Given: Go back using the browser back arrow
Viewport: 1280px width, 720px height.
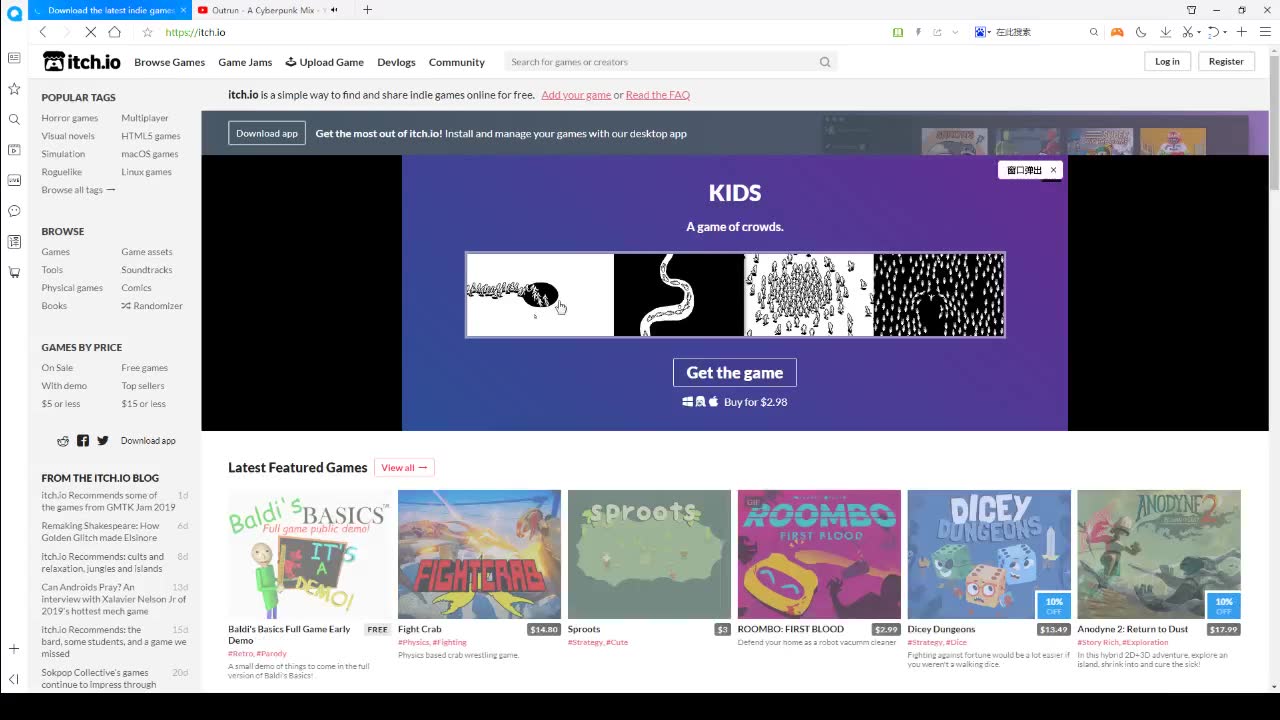Looking at the screenshot, I should (43, 32).
